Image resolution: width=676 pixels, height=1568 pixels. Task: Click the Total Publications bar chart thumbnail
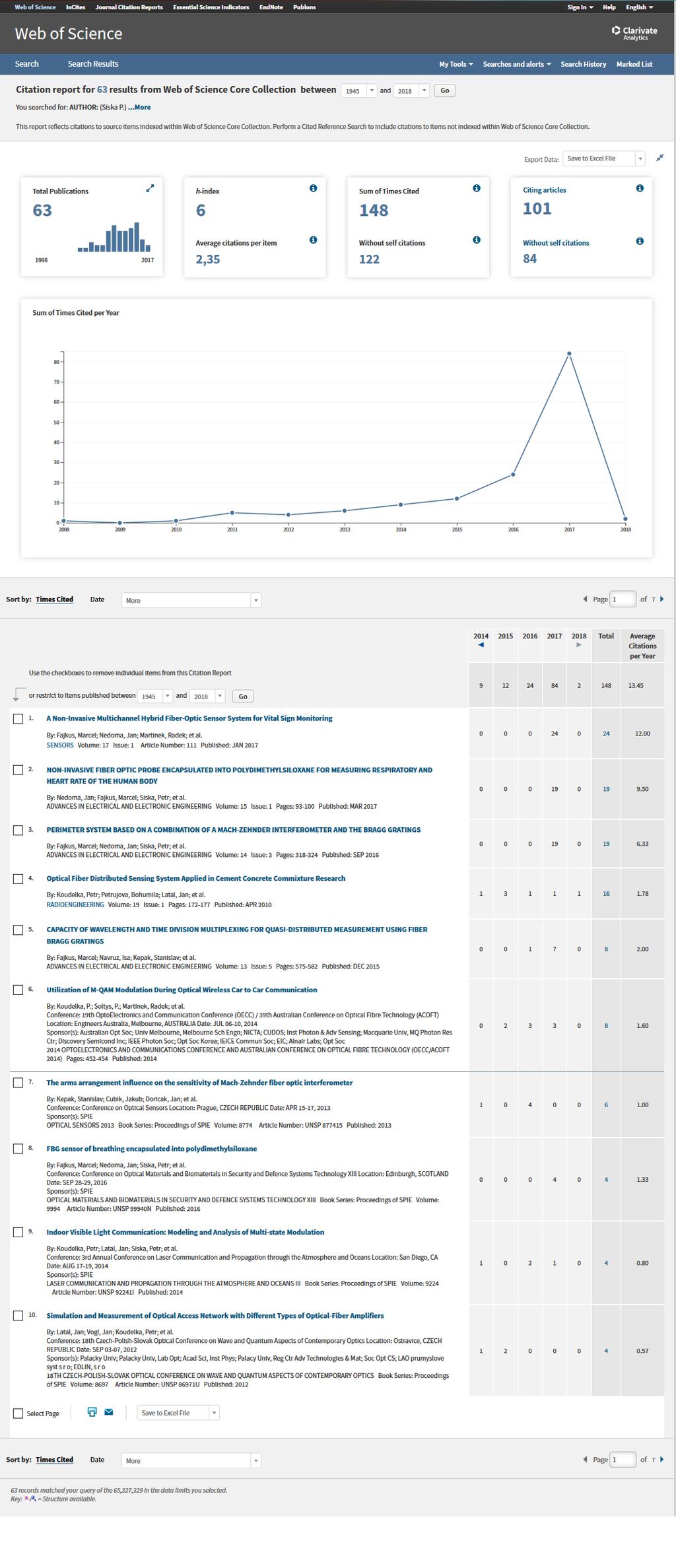(114, 238)
